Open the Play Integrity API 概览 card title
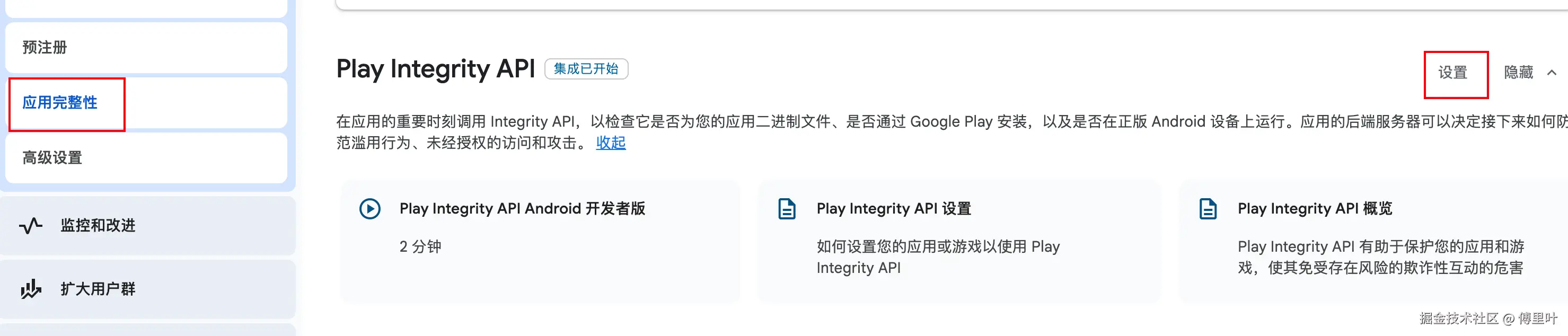The width and height of the screenshot is (1568, 336). pyautogui.click(x=1314, y=209)
